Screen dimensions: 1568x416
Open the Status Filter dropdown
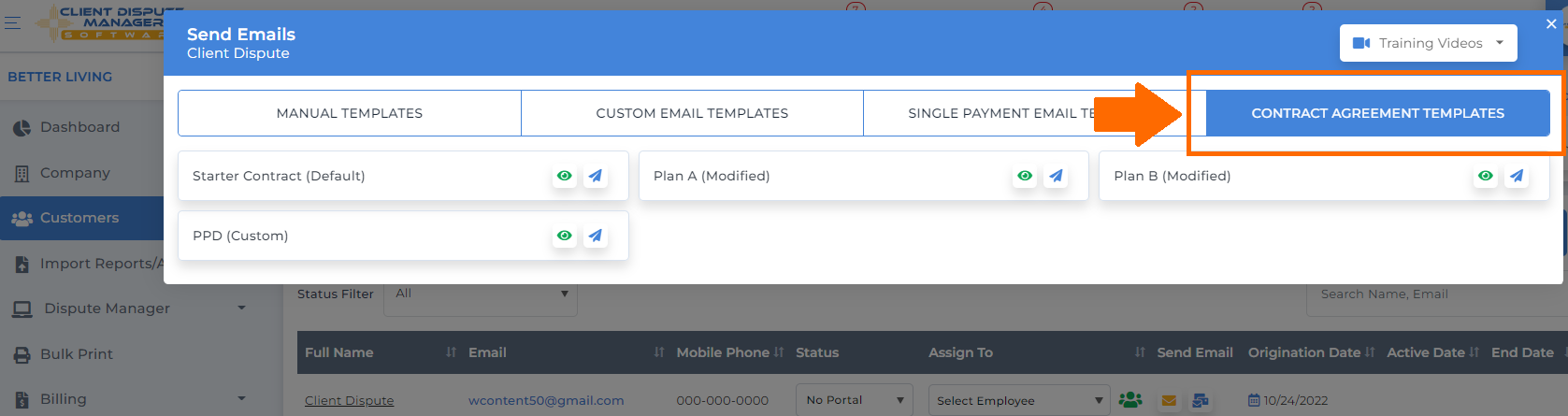pyautogui.click(x=481, y=294)
